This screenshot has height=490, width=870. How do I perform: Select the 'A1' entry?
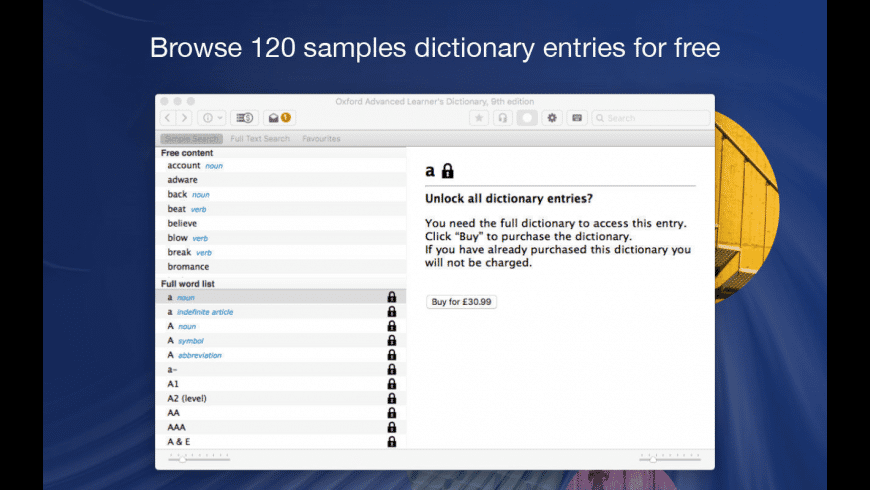pos(281,384)
